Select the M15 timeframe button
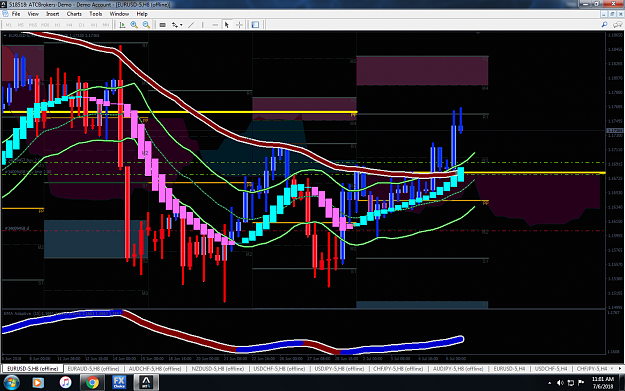 [x=33, y=25]
